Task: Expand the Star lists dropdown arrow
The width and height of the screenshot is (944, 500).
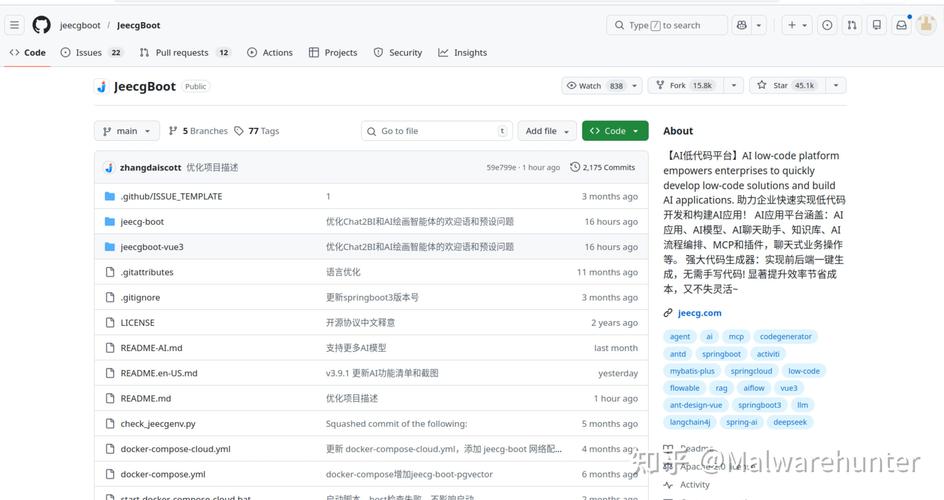Action: click(x=836, y=85)
